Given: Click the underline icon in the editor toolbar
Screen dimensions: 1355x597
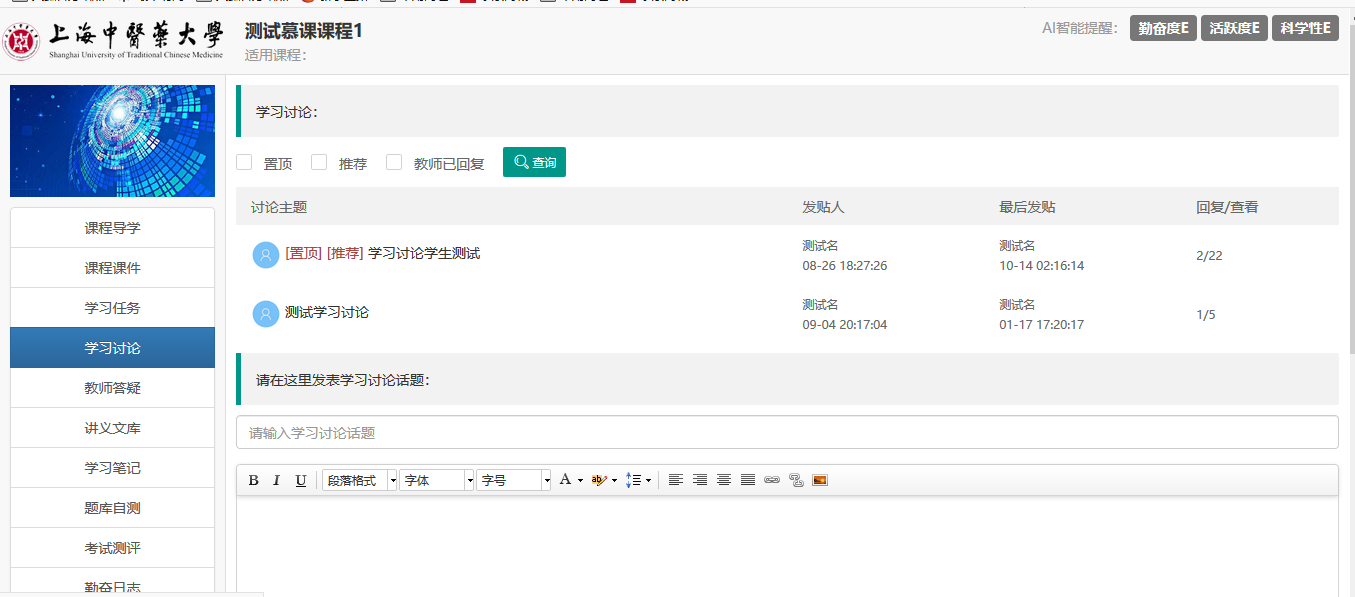Looking at the screenshot, I should 301,480.
